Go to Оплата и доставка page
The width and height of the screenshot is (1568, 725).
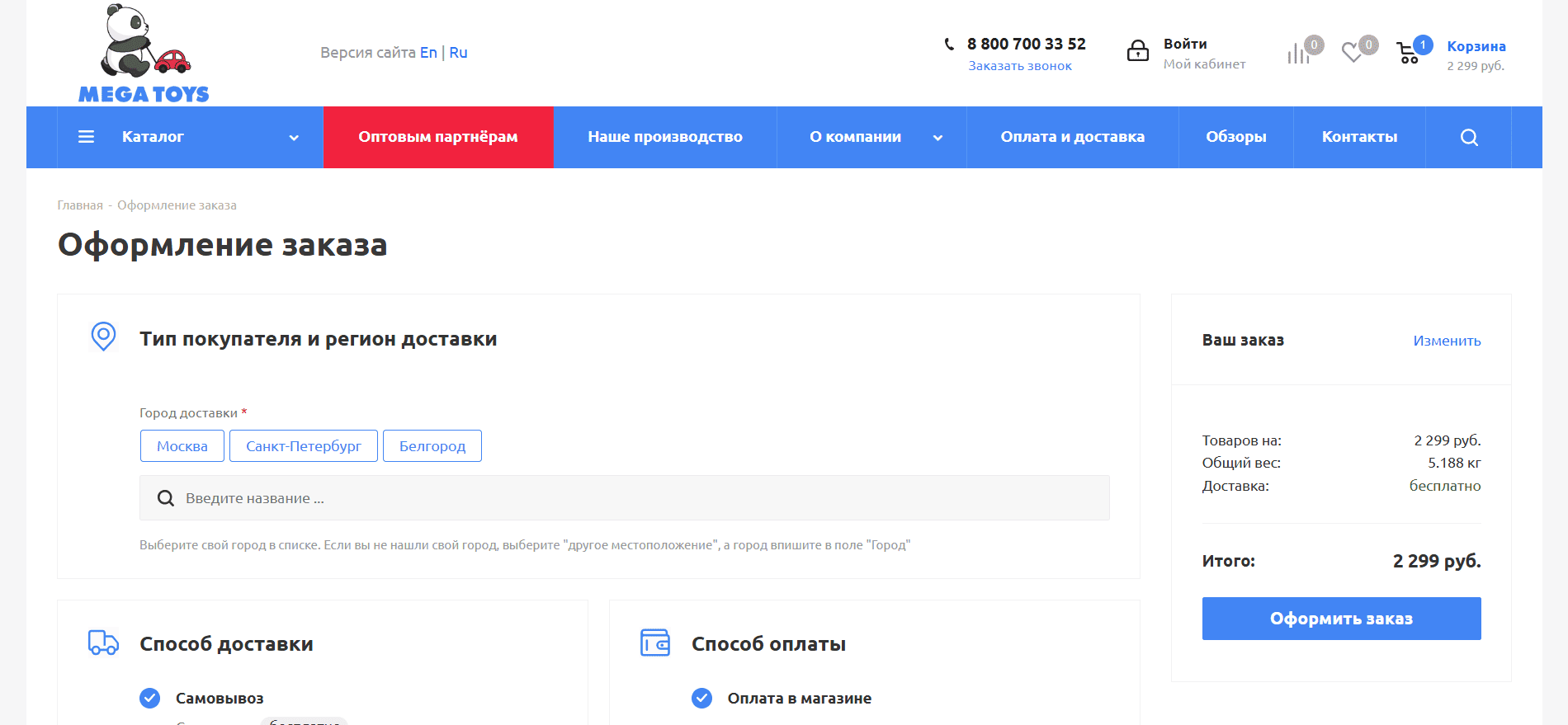point(1072,137)
